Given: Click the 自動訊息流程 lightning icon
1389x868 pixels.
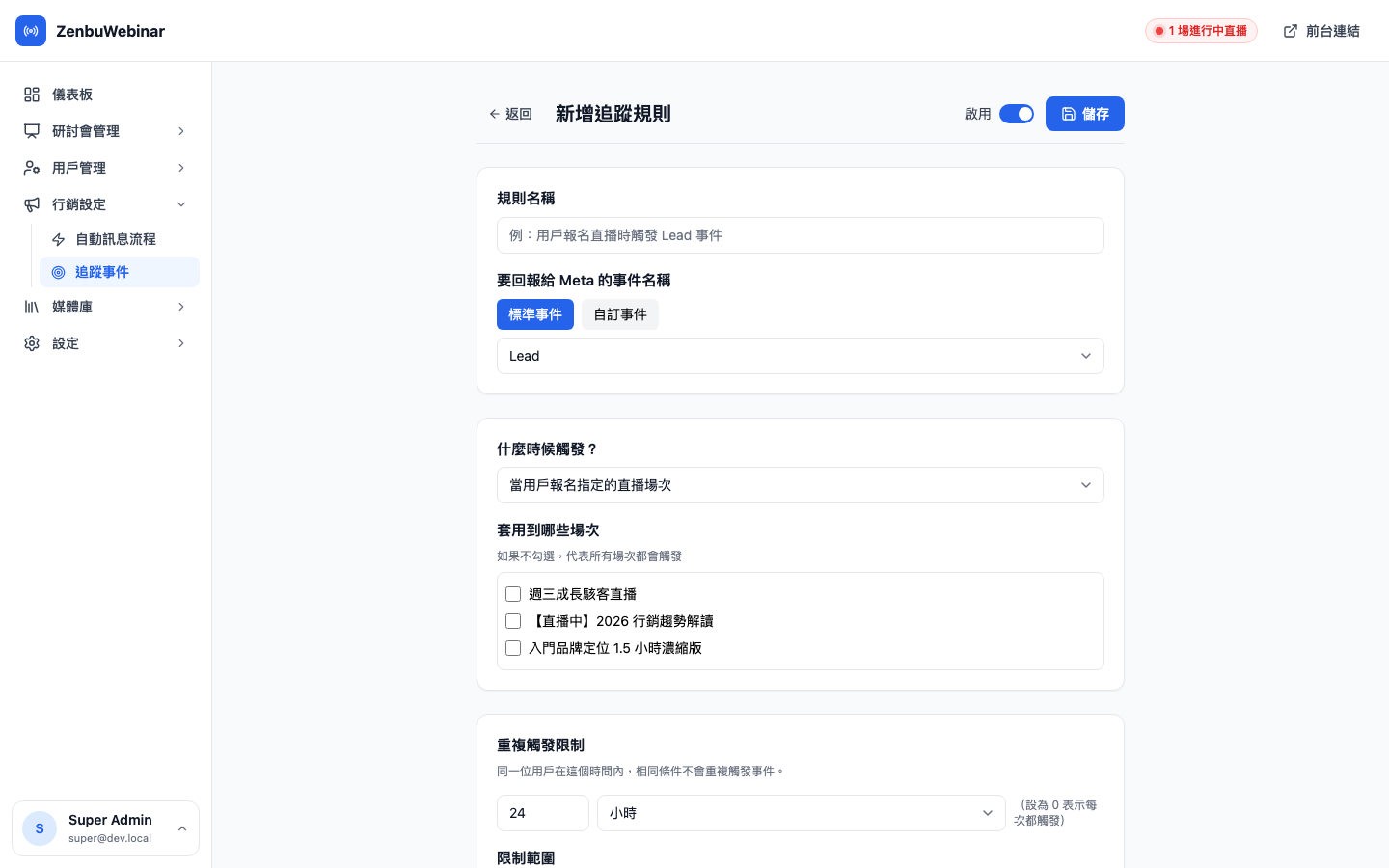Looking at the screenshot, I should pos(59,239).
